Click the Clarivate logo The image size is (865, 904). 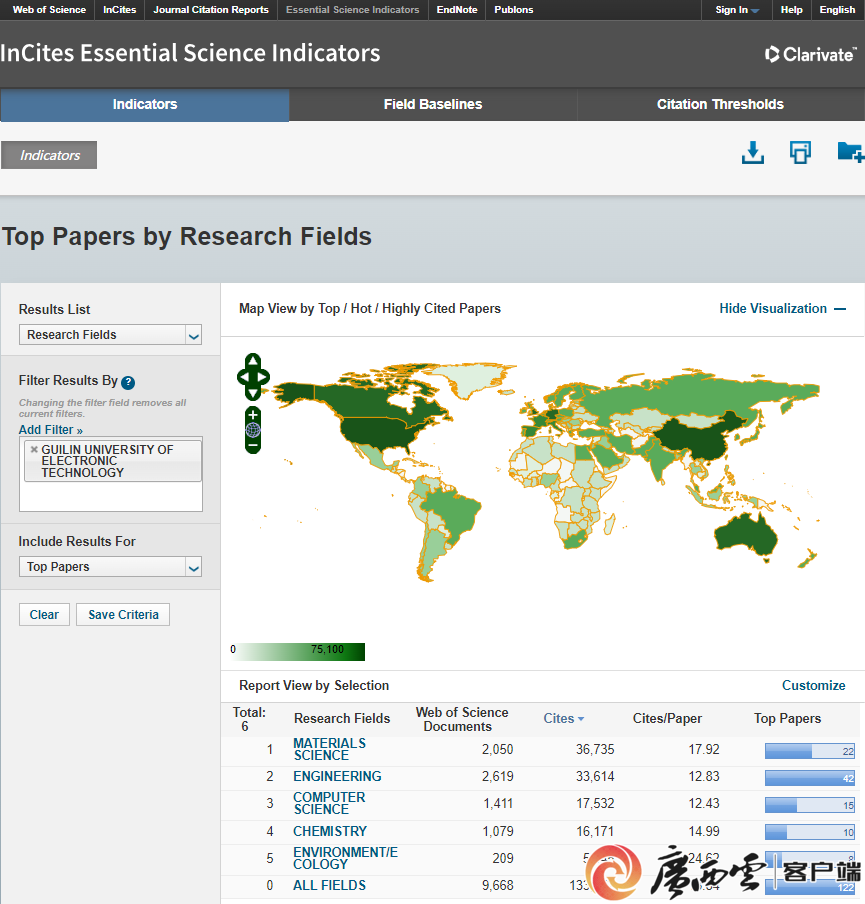coord(810,54)
